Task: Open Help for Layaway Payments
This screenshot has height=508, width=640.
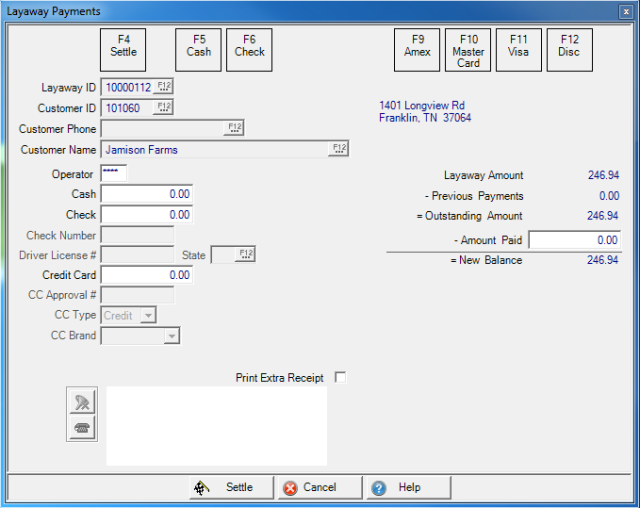Action: (407, 488)
